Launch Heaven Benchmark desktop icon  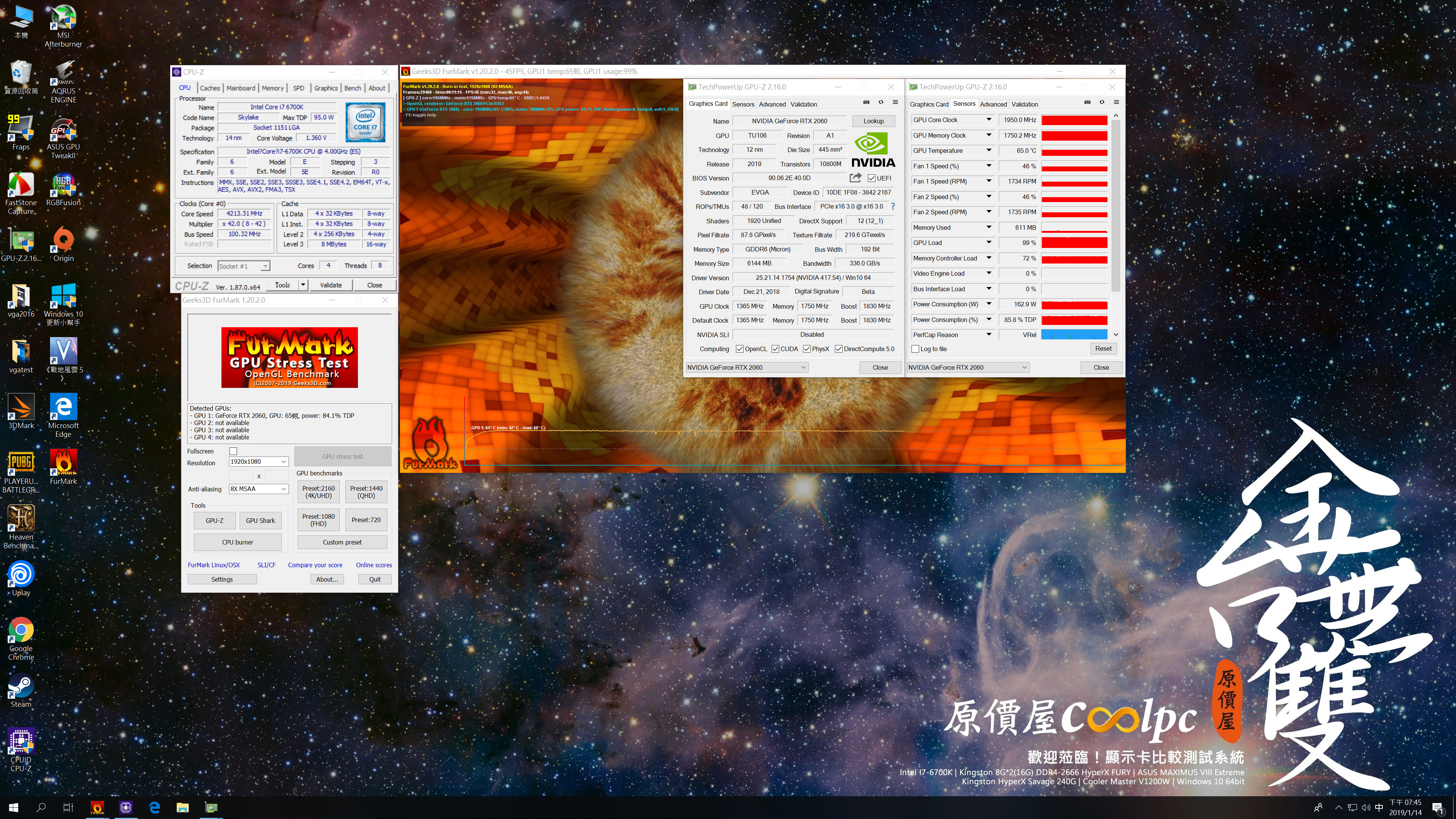coord(21,527)
